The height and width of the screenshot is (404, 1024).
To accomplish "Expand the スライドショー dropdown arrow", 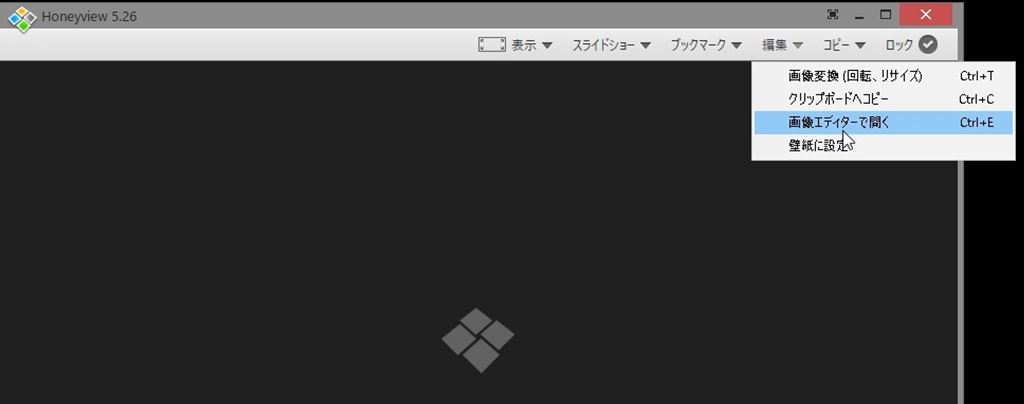I will pyautogui.click(x=645, y=45).
